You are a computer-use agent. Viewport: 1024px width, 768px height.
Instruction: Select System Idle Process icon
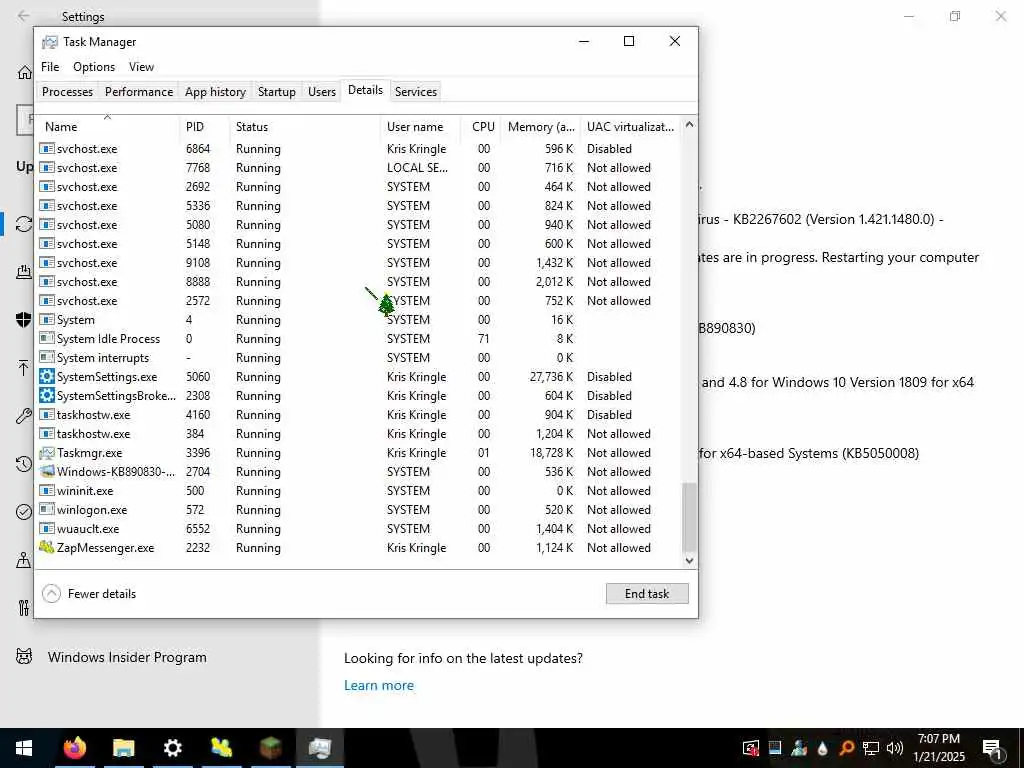46,338
